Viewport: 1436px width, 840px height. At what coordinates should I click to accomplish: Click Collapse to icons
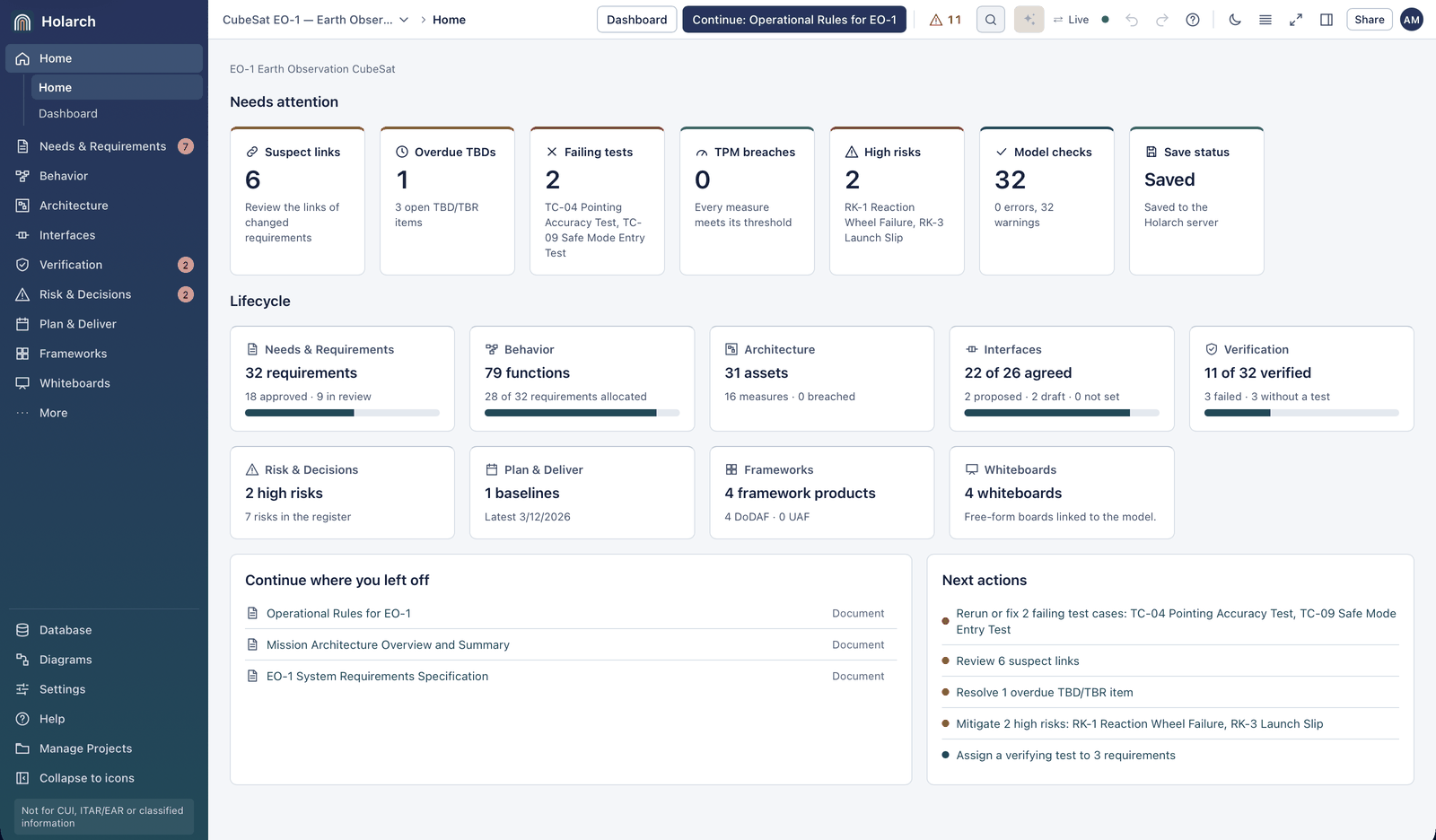pyautogui.click(x=104, y=778)
